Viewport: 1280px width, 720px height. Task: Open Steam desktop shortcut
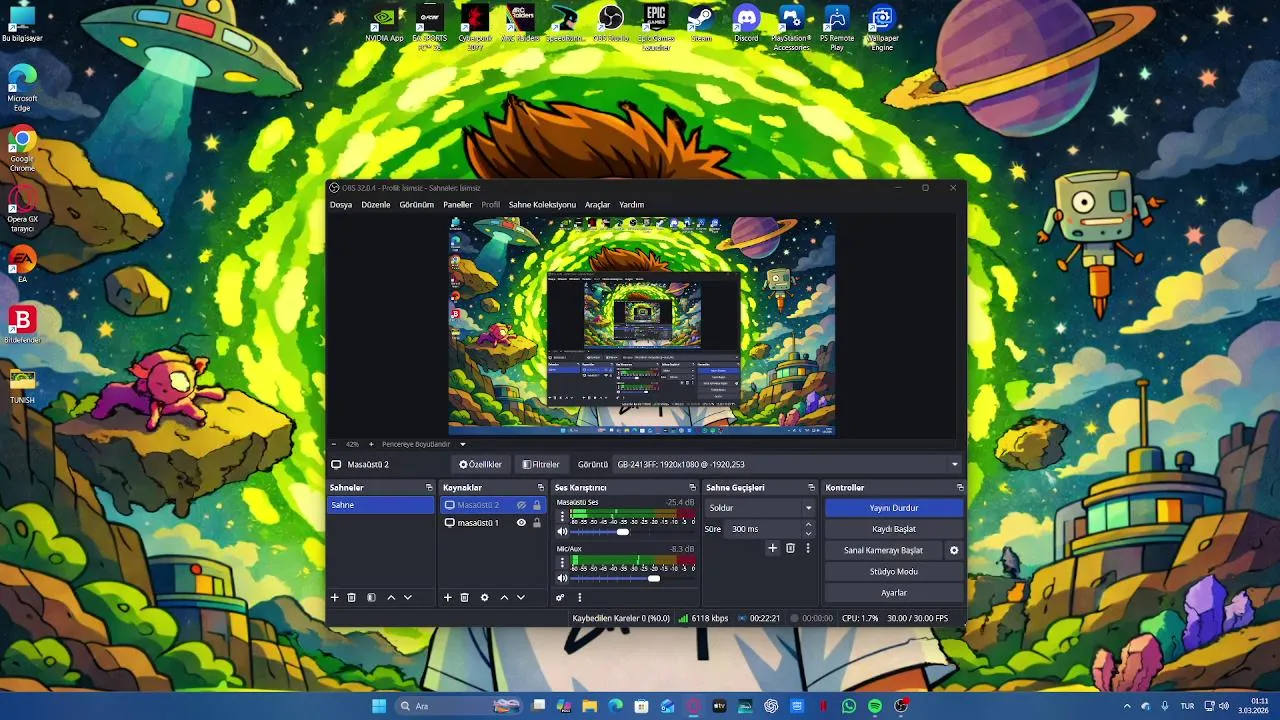701,25
